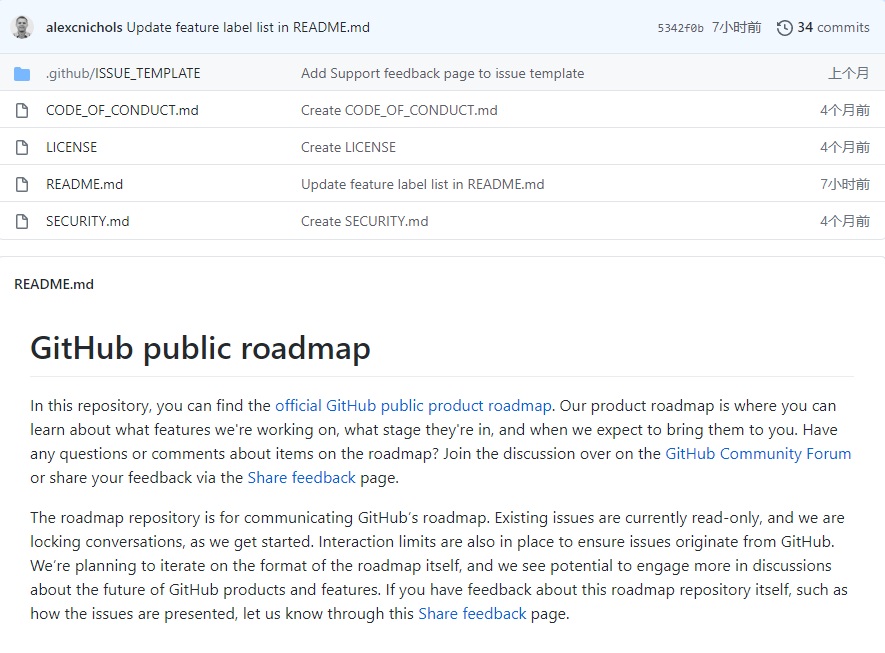Click file icon next to LICENSE

[x=22, y=147]
